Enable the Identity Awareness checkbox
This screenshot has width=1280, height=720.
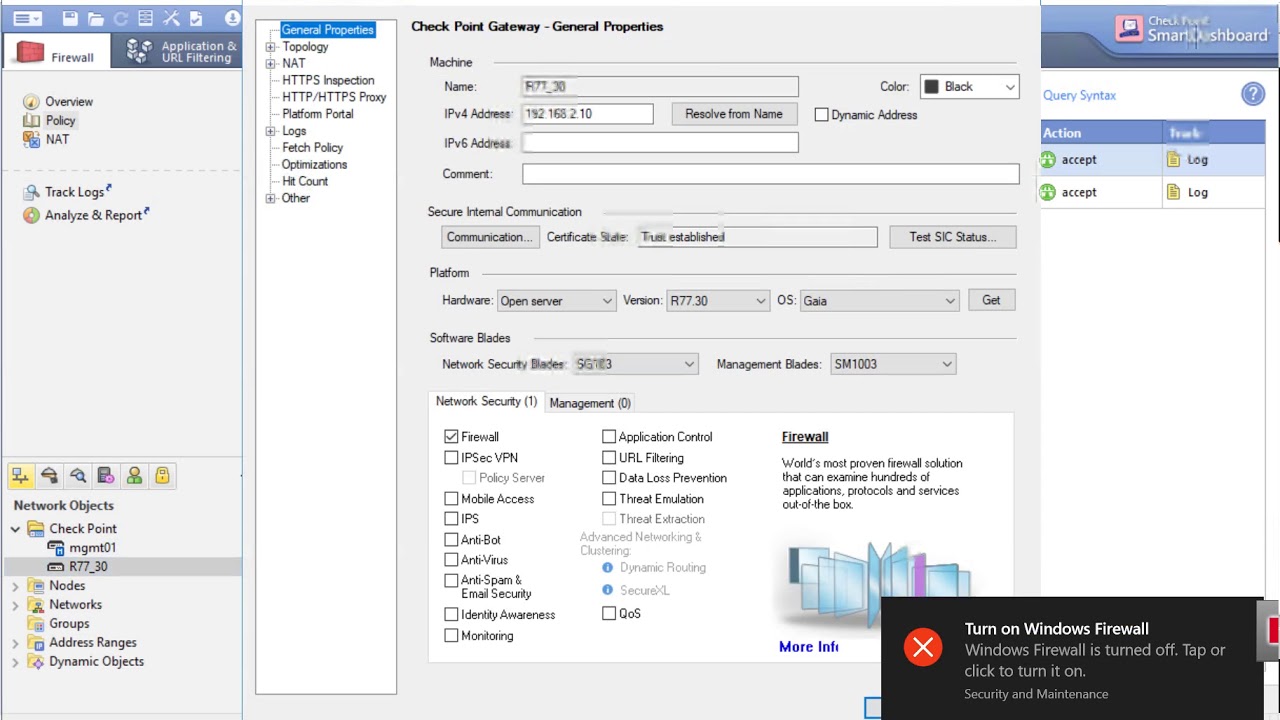[x=451, y=615]
